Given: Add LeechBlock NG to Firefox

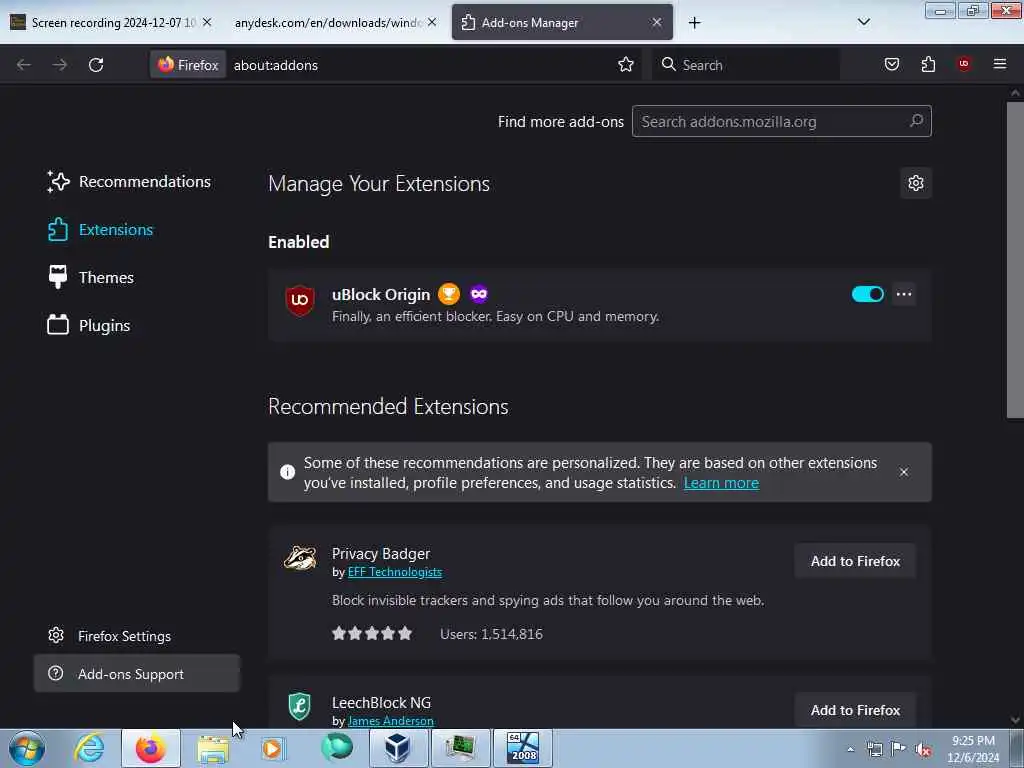Looking at the screenshot, I should 855,710.
